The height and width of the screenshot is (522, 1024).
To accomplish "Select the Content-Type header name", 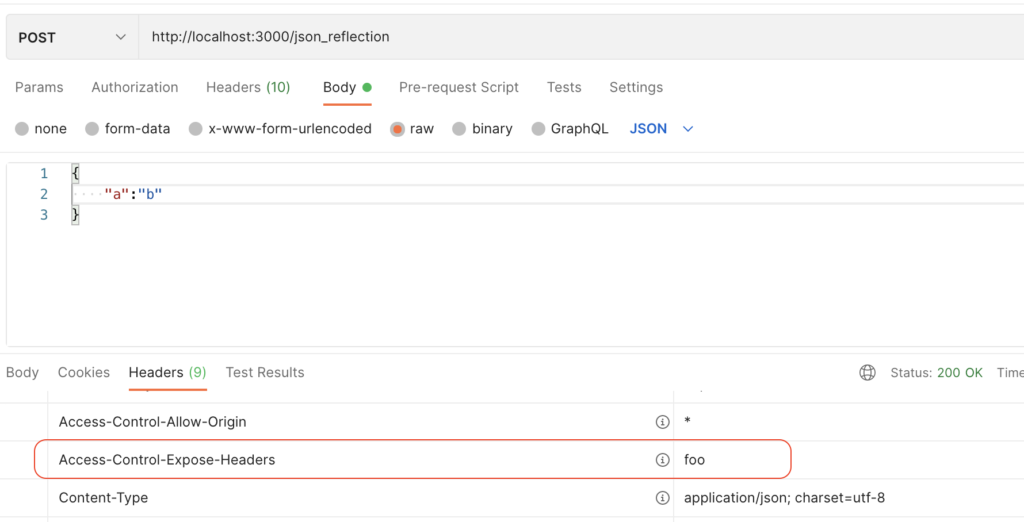I will click(x=103, y=498).
